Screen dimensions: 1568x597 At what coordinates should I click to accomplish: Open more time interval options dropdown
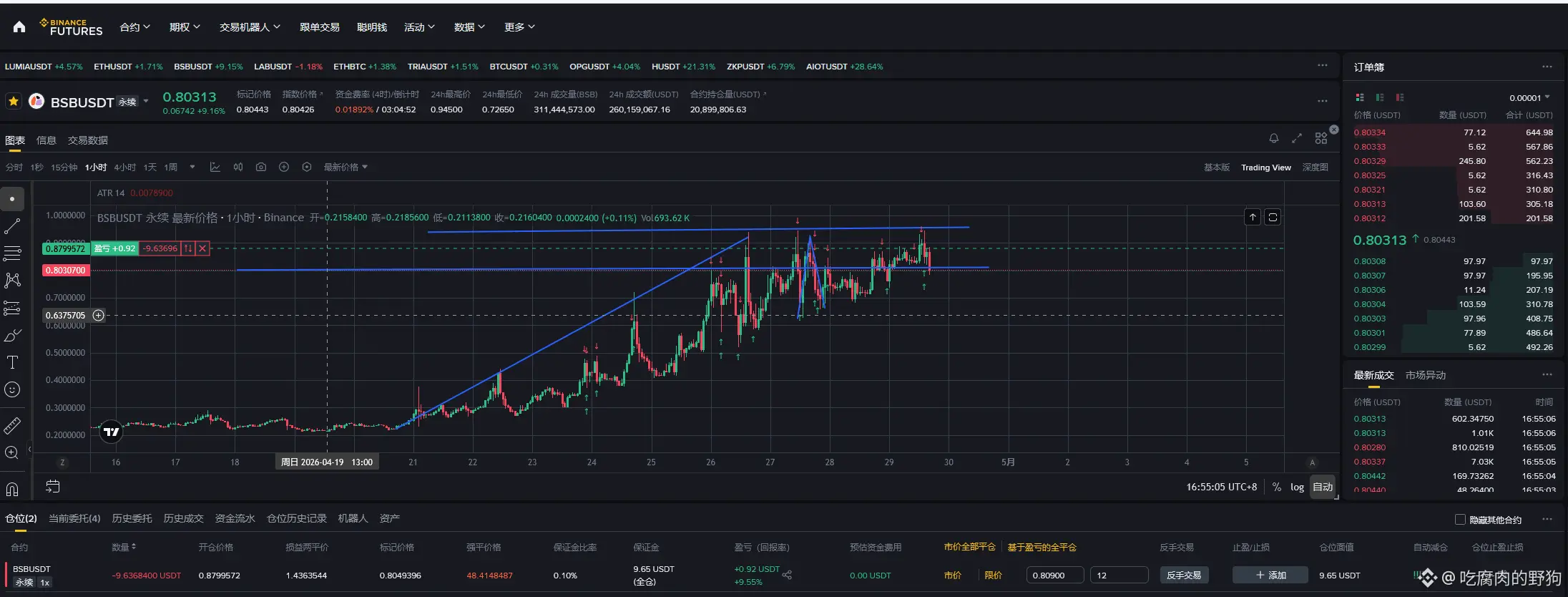tap(192, 168)
